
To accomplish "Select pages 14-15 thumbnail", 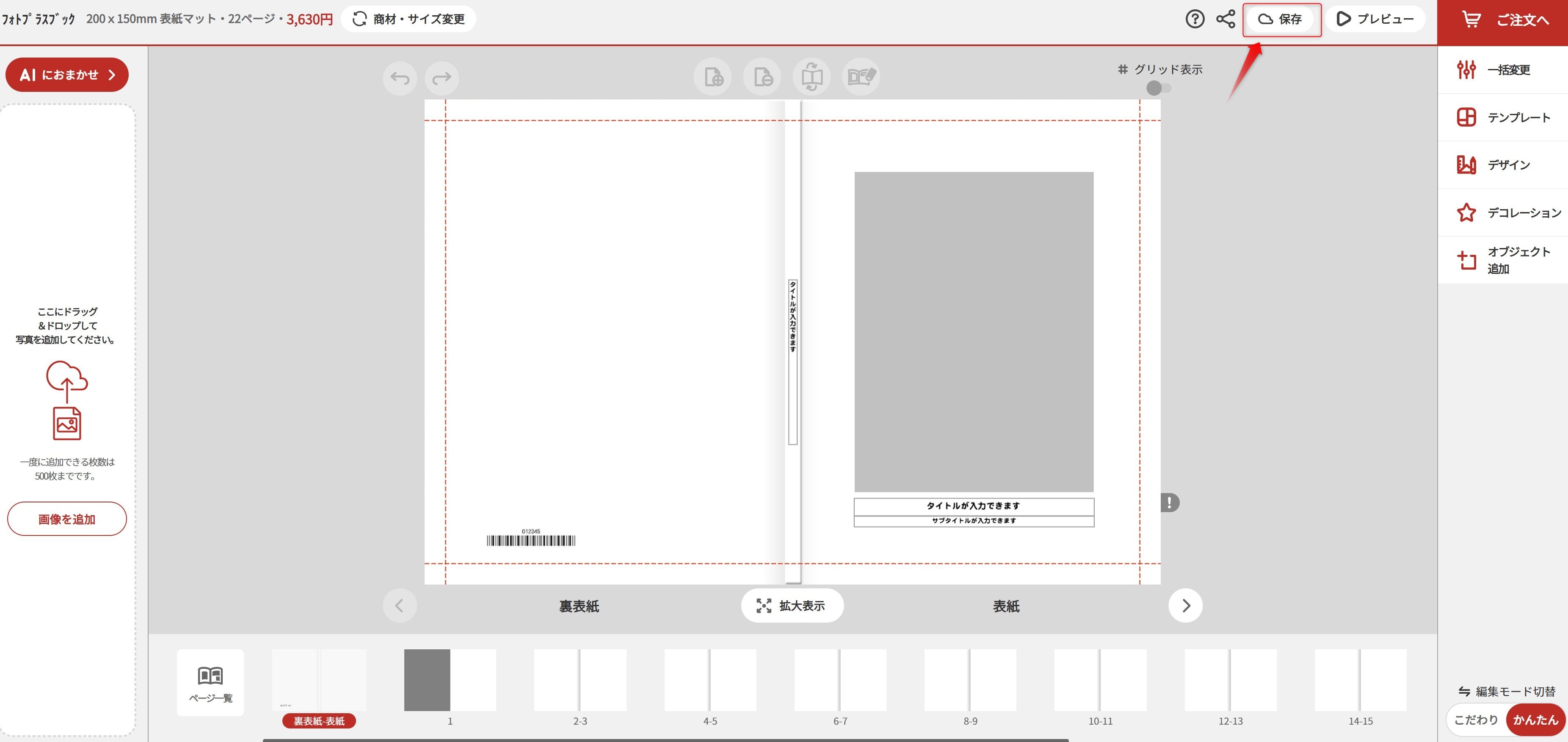I will click(1361, 680).
